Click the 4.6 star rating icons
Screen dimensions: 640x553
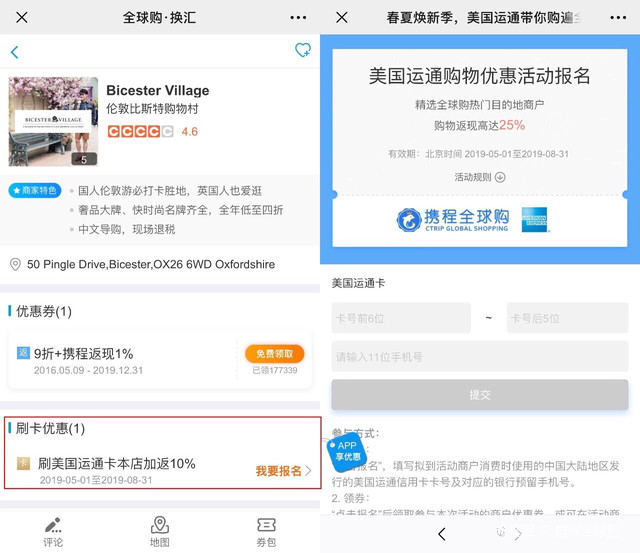(140, 131)
